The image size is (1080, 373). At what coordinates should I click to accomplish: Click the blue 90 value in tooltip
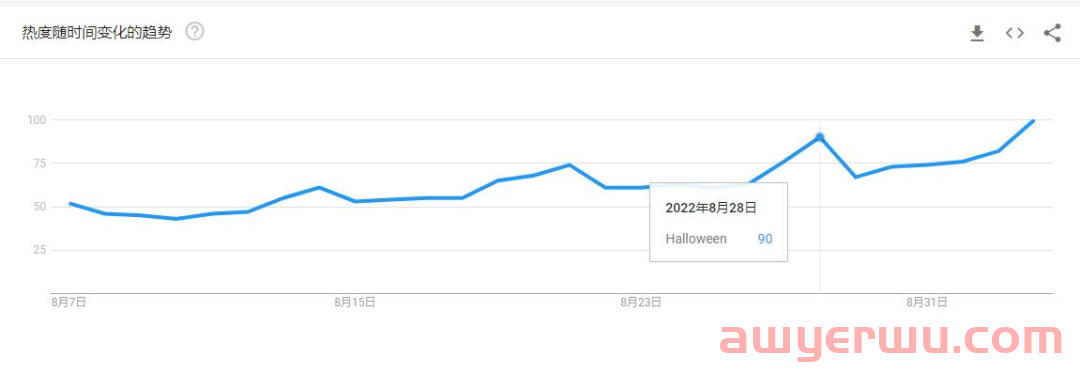coord(765,239)
